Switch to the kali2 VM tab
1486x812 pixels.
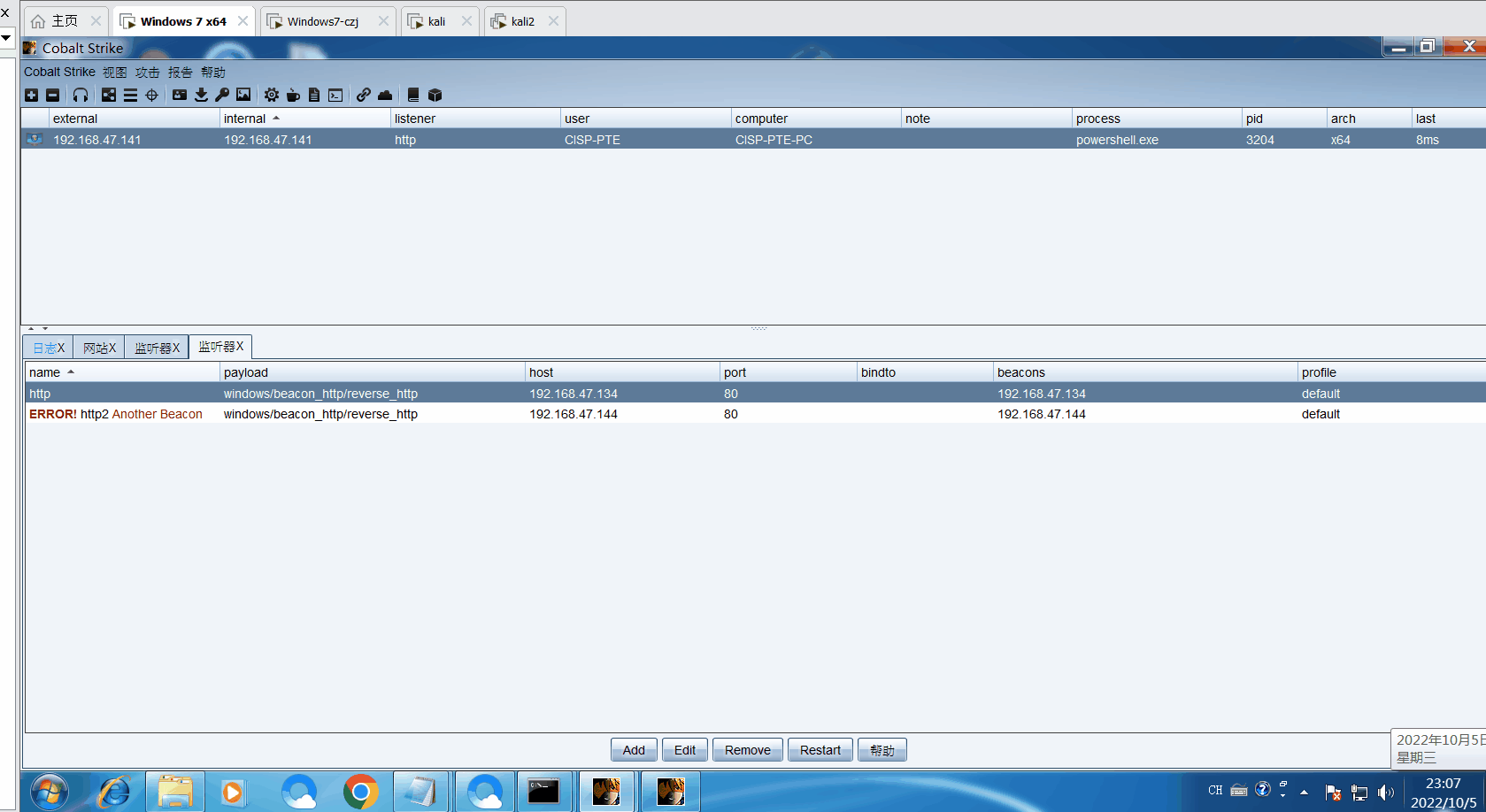coord(523,21)
